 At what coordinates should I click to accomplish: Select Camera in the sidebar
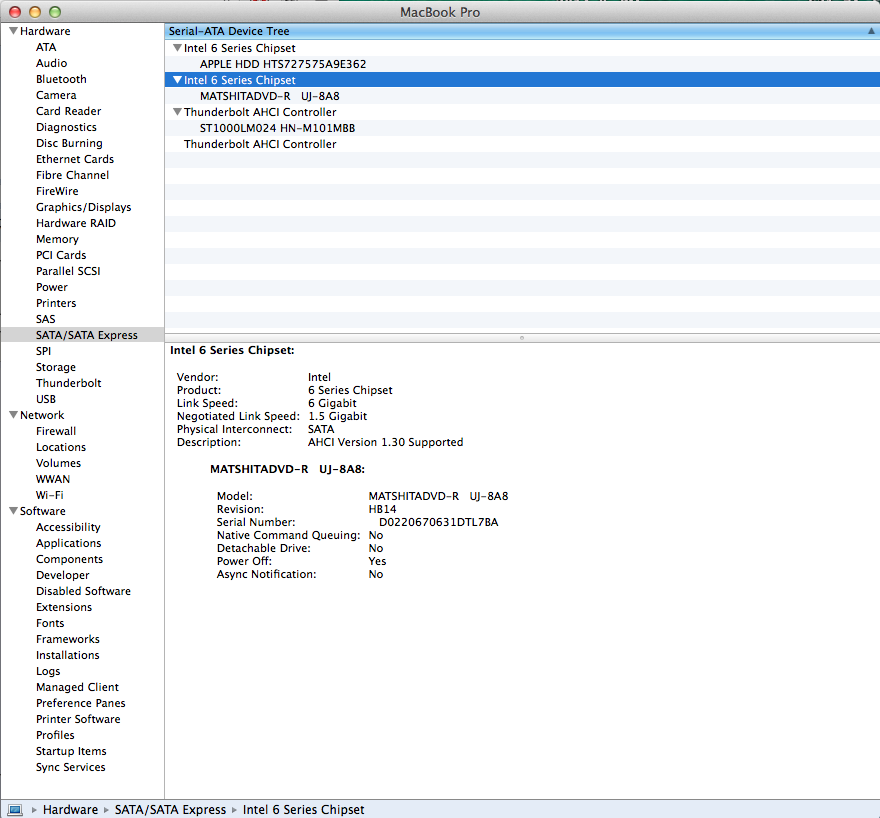point(56,95)
